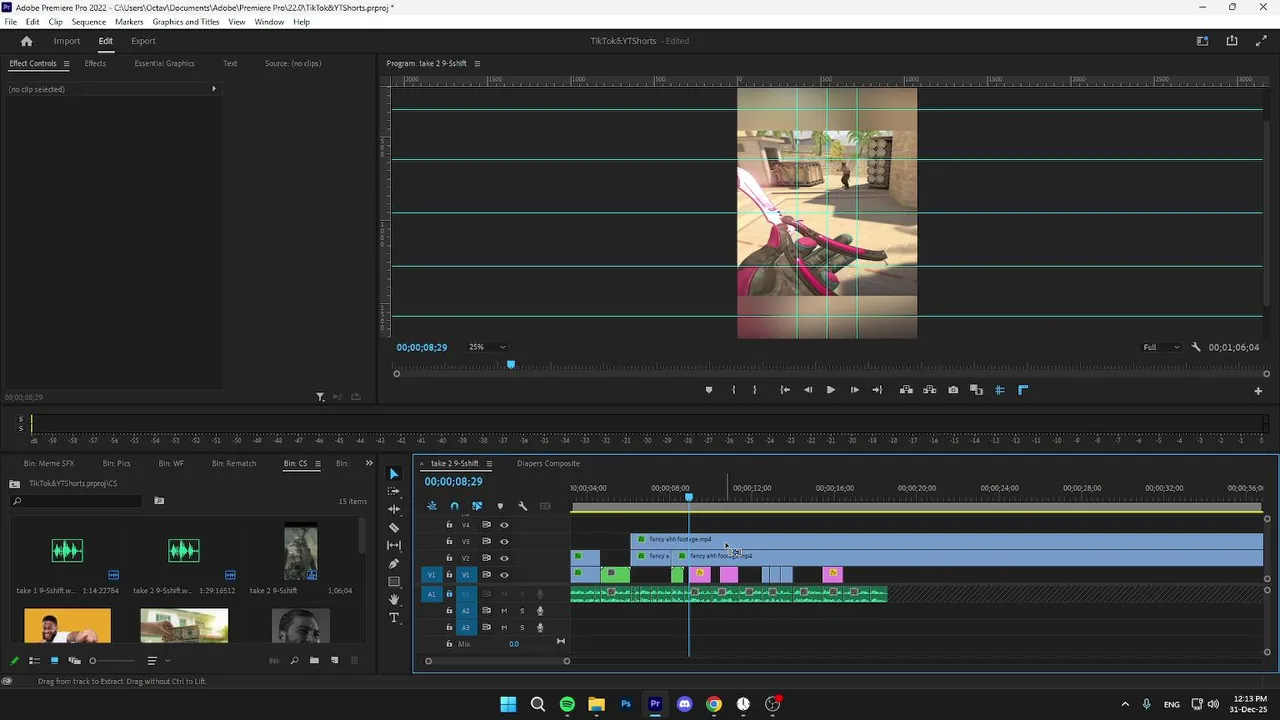Open Program Monitor settings wrench

(x=1196, y=347)
